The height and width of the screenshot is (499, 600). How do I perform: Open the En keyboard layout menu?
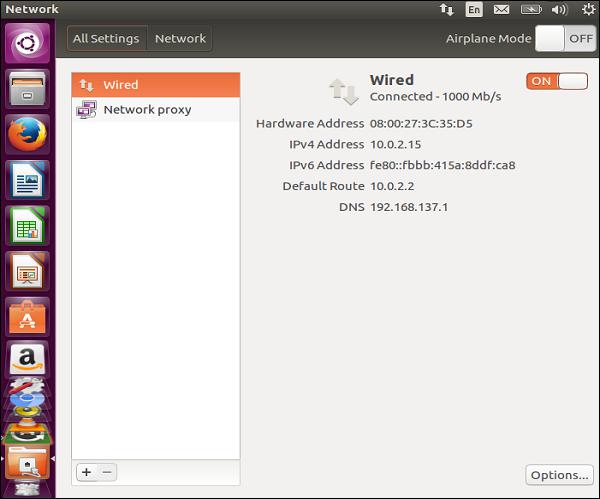point(473,9)
